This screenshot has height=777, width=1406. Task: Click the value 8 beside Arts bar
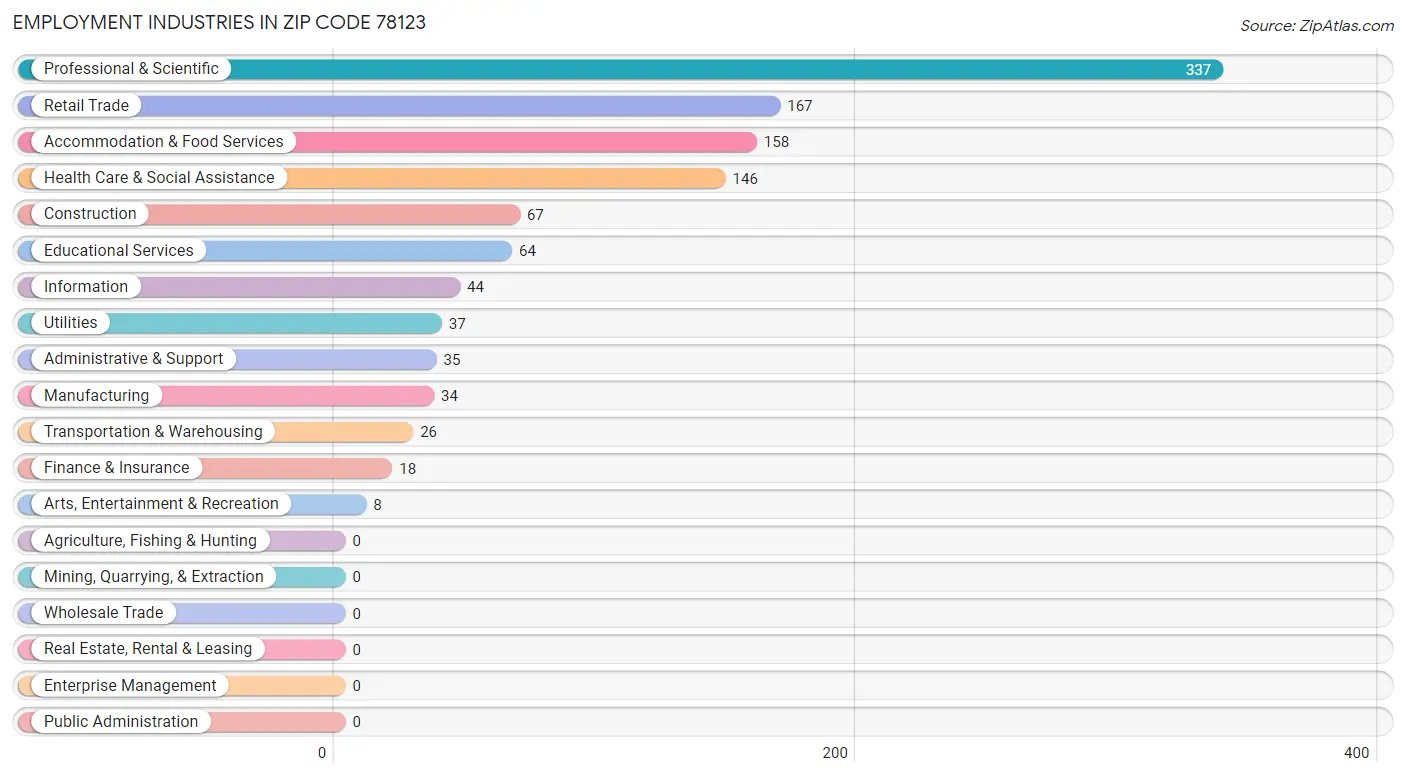[x=377, y=504]
